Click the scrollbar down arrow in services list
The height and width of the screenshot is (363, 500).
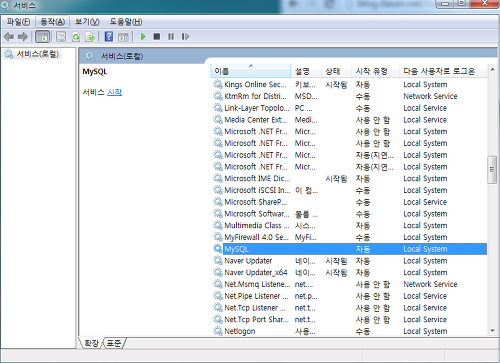coord(492,330)
